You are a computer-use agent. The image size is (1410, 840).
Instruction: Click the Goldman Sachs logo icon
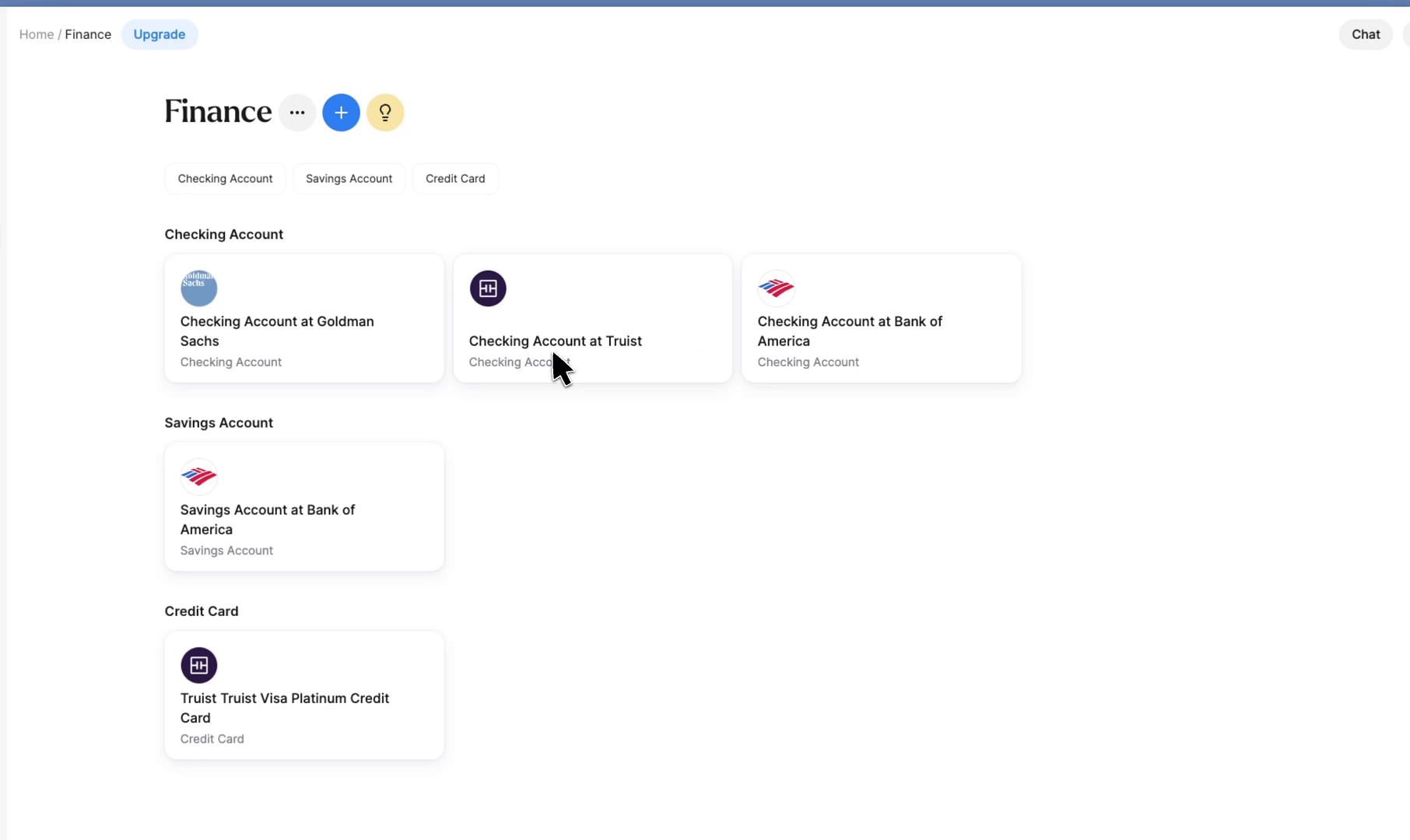click(199, 289)
